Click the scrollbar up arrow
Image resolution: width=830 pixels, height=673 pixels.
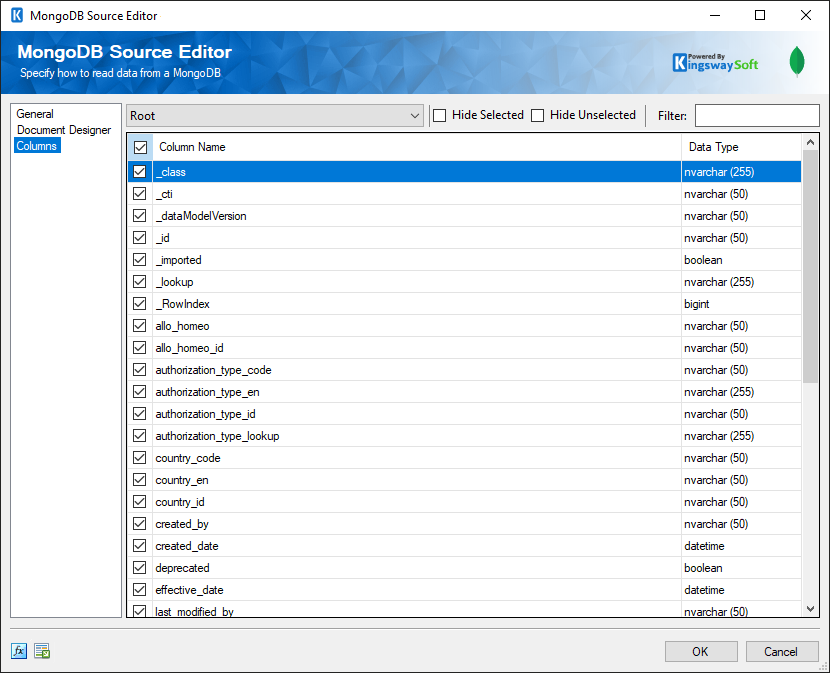(x=810, y=142)
